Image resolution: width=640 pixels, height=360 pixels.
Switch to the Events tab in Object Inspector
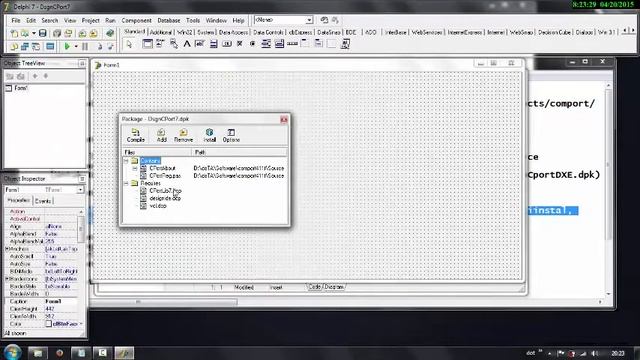(x=42, y=201)
